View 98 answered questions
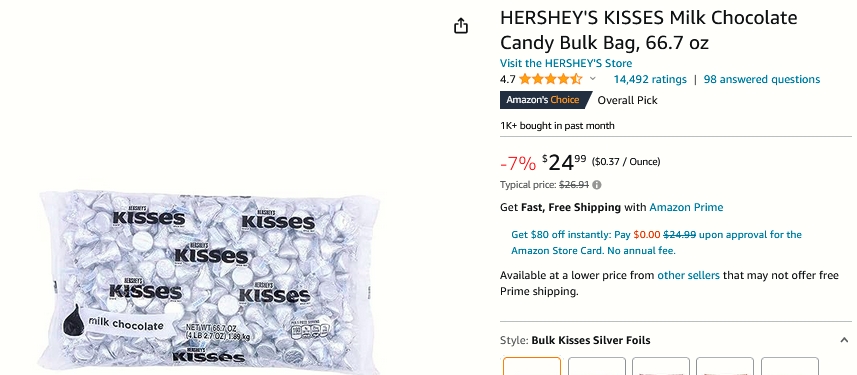857x375 pixels. tap(762, 79)
